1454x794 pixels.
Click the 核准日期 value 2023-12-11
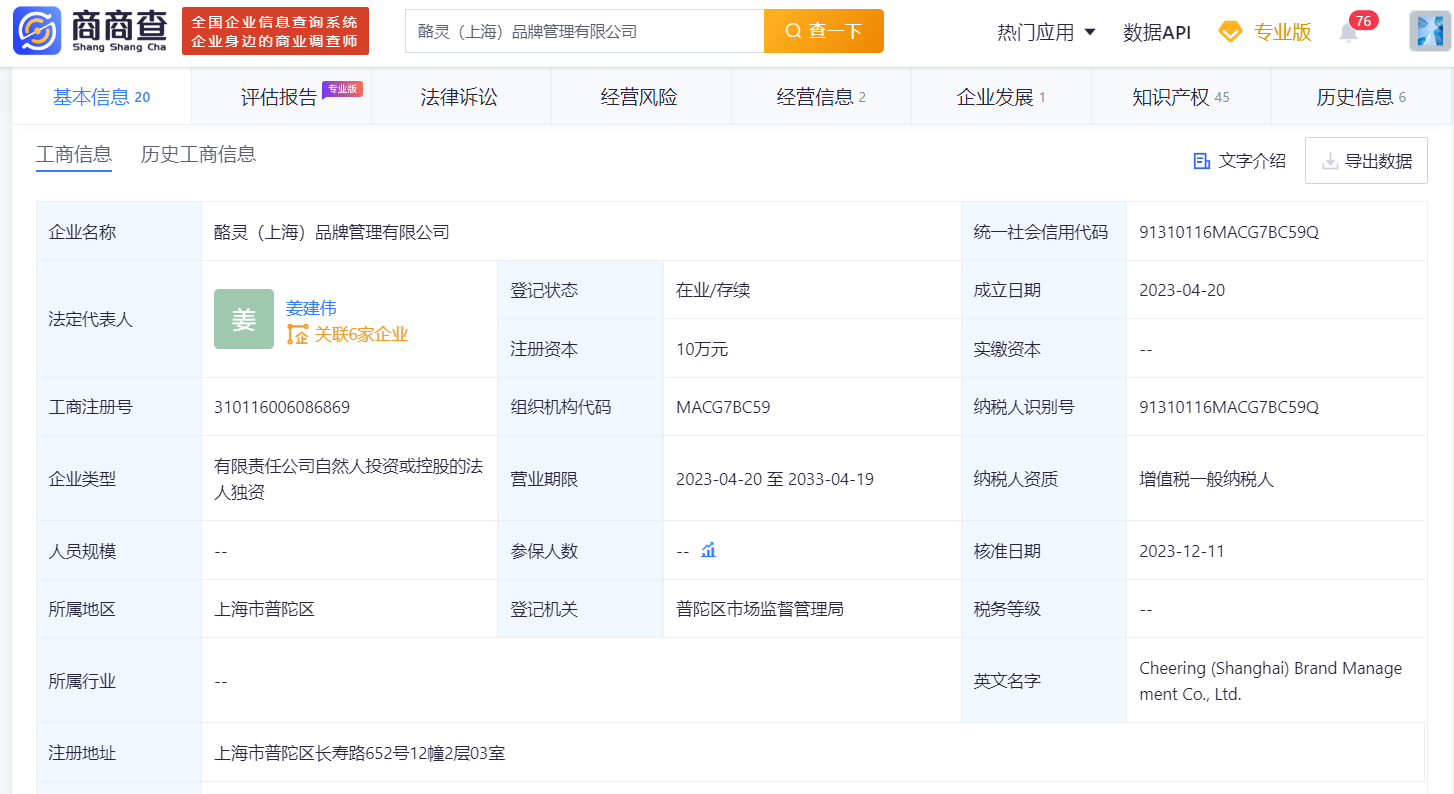click(x=1182, y=551)
